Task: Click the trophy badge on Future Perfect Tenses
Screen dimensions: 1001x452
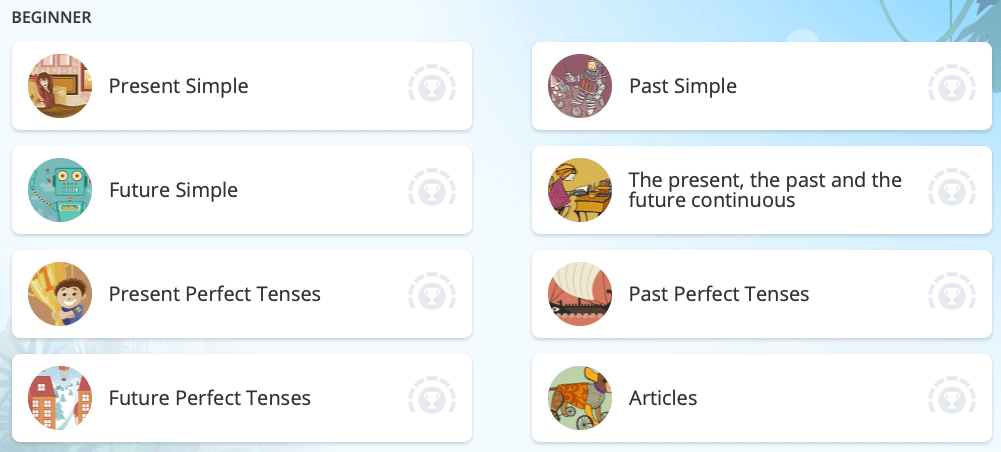Action: click(x=432, y=398)
